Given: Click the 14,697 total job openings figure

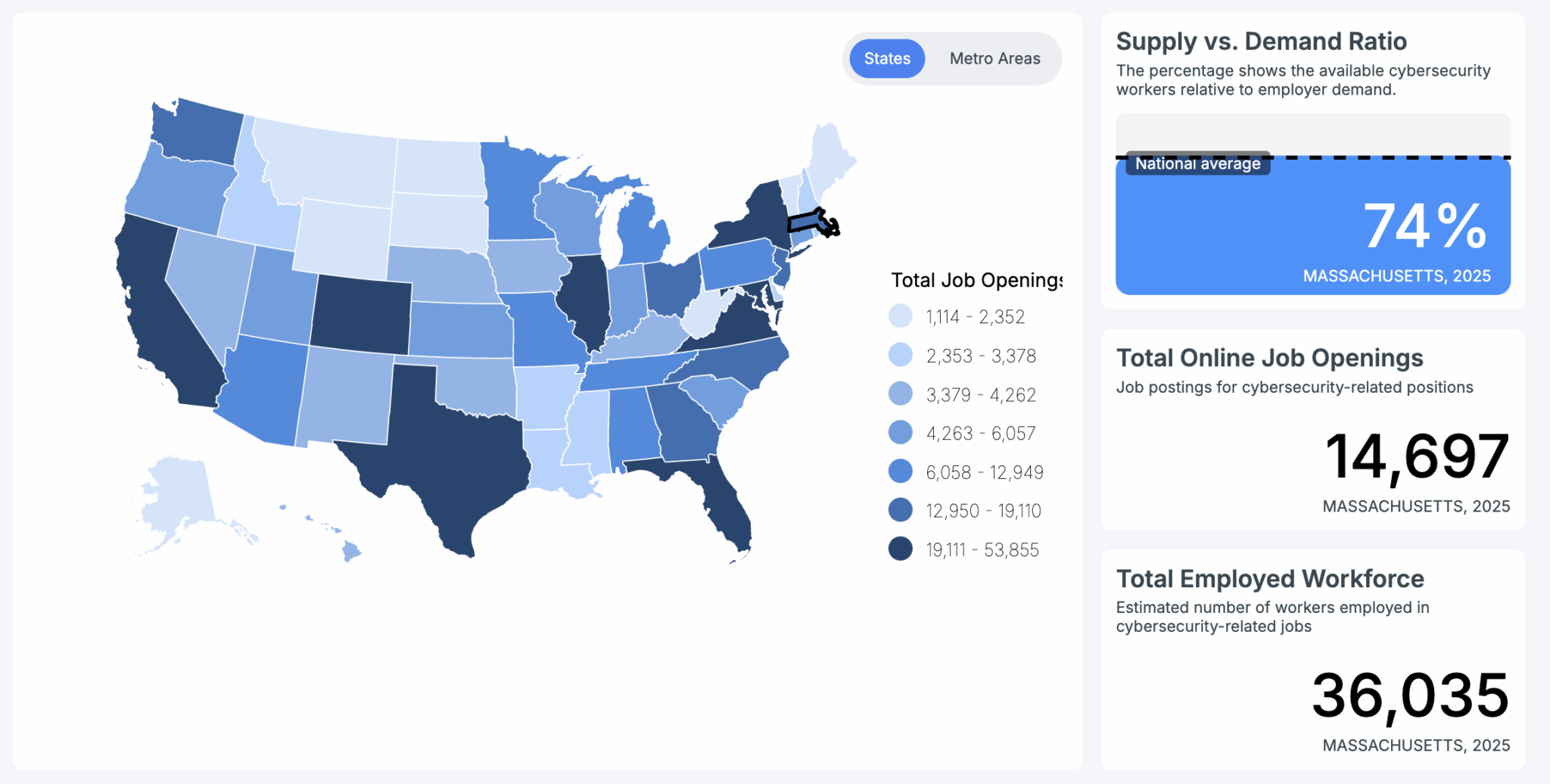Looking at the screenshot, I should [1417, 456].
